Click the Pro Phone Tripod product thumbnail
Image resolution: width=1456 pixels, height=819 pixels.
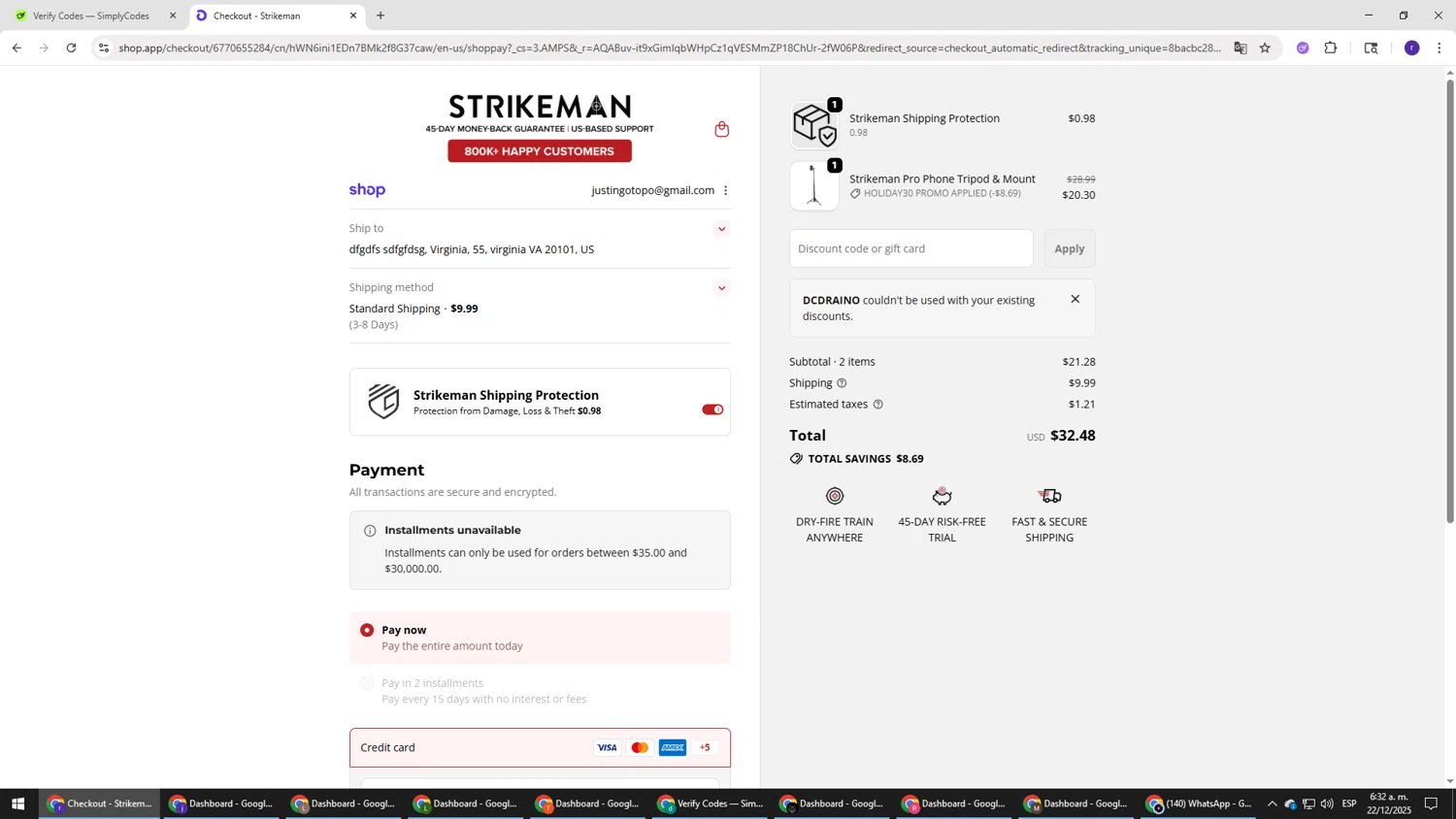coord(814,185)
